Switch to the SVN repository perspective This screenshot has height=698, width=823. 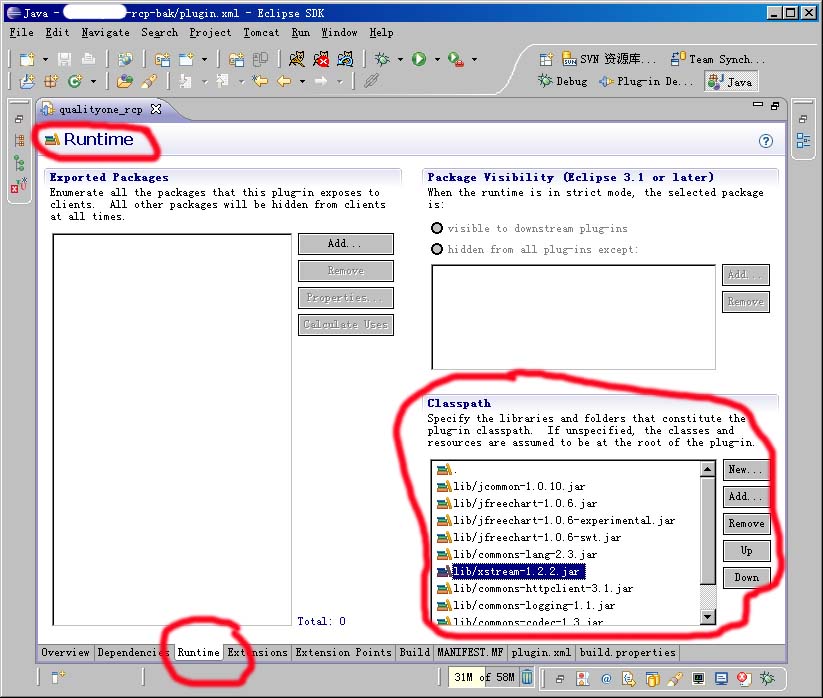[608, 59]
